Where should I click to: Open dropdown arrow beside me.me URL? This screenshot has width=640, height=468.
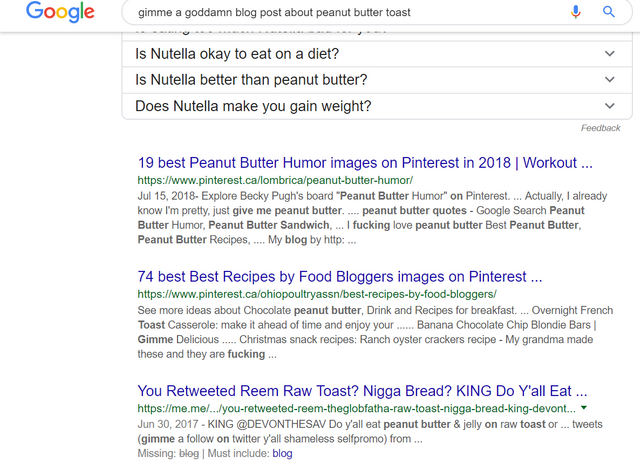[584, 408]
